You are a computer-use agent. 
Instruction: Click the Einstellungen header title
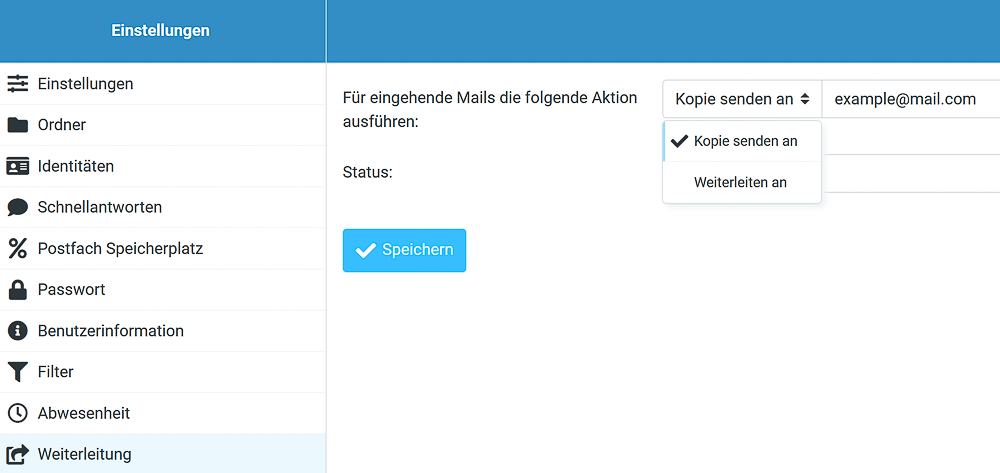161,31
